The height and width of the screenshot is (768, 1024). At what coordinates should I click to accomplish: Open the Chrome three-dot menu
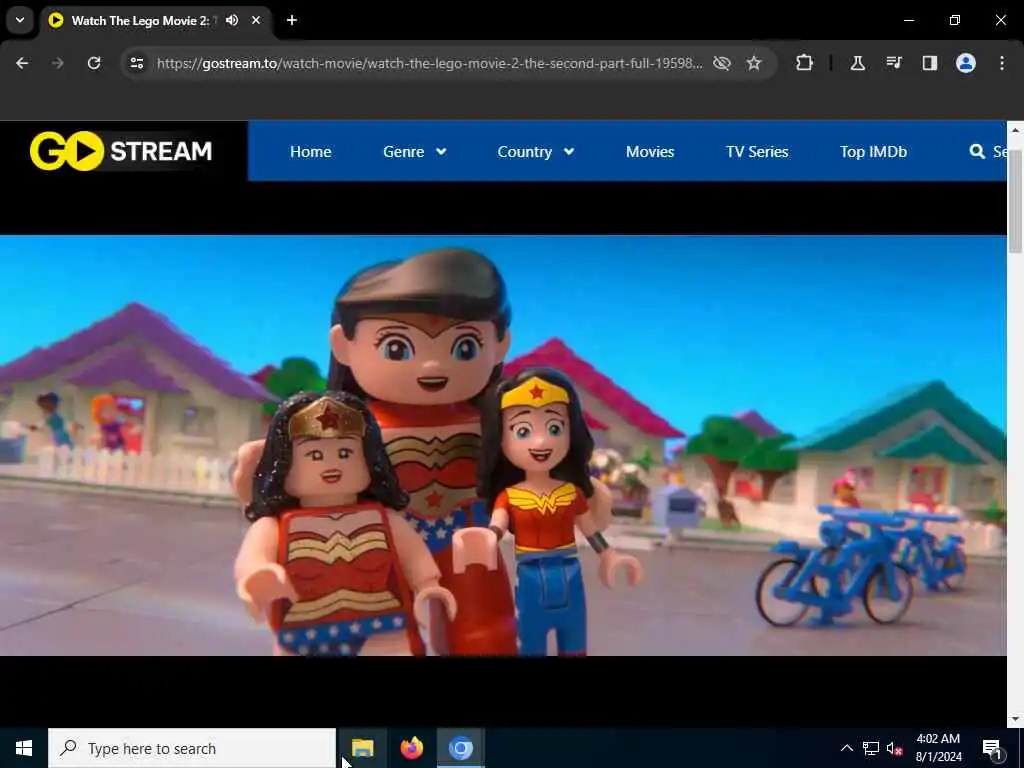(x=1002, y=63)
